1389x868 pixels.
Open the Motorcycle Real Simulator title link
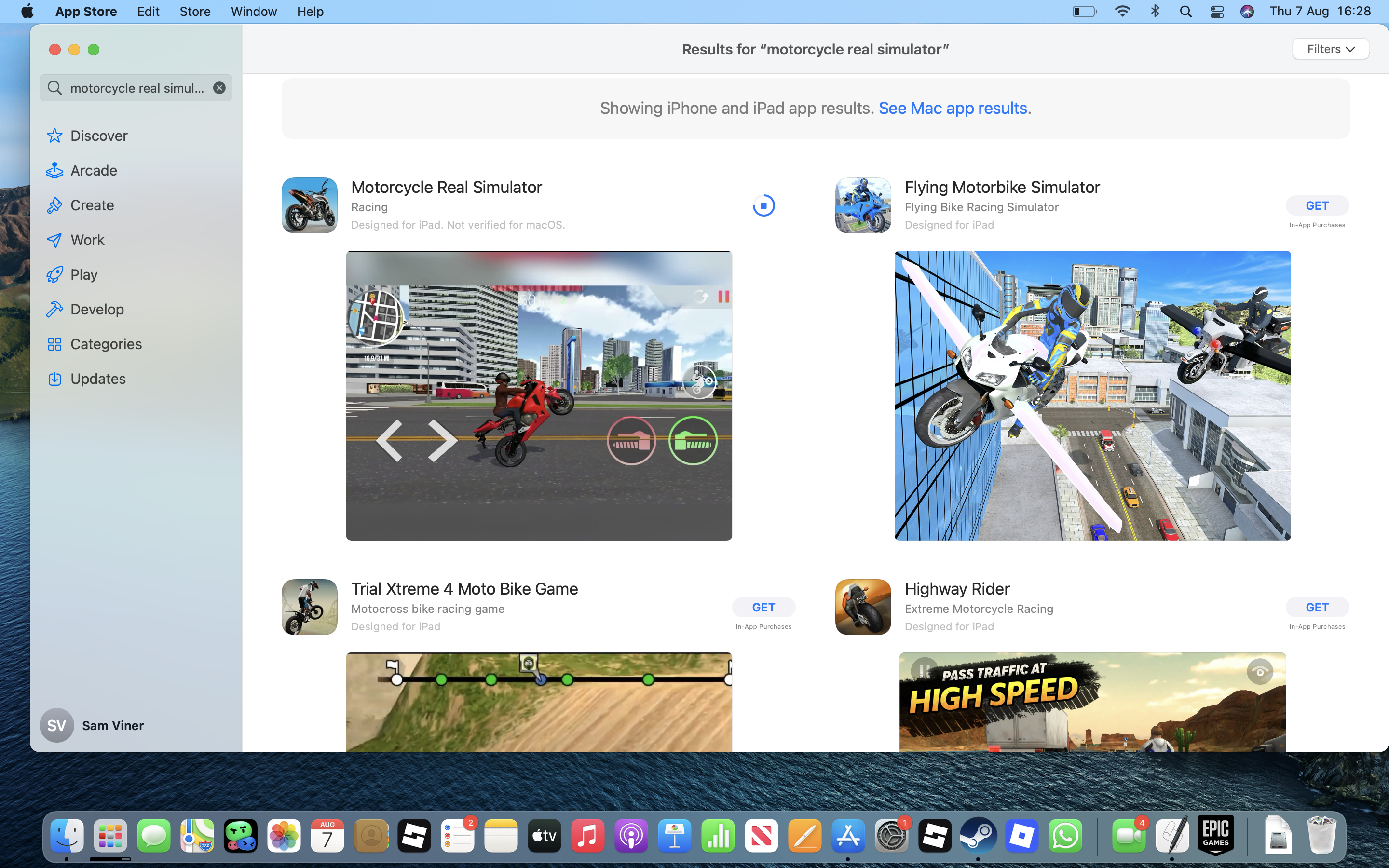[447, 187]
